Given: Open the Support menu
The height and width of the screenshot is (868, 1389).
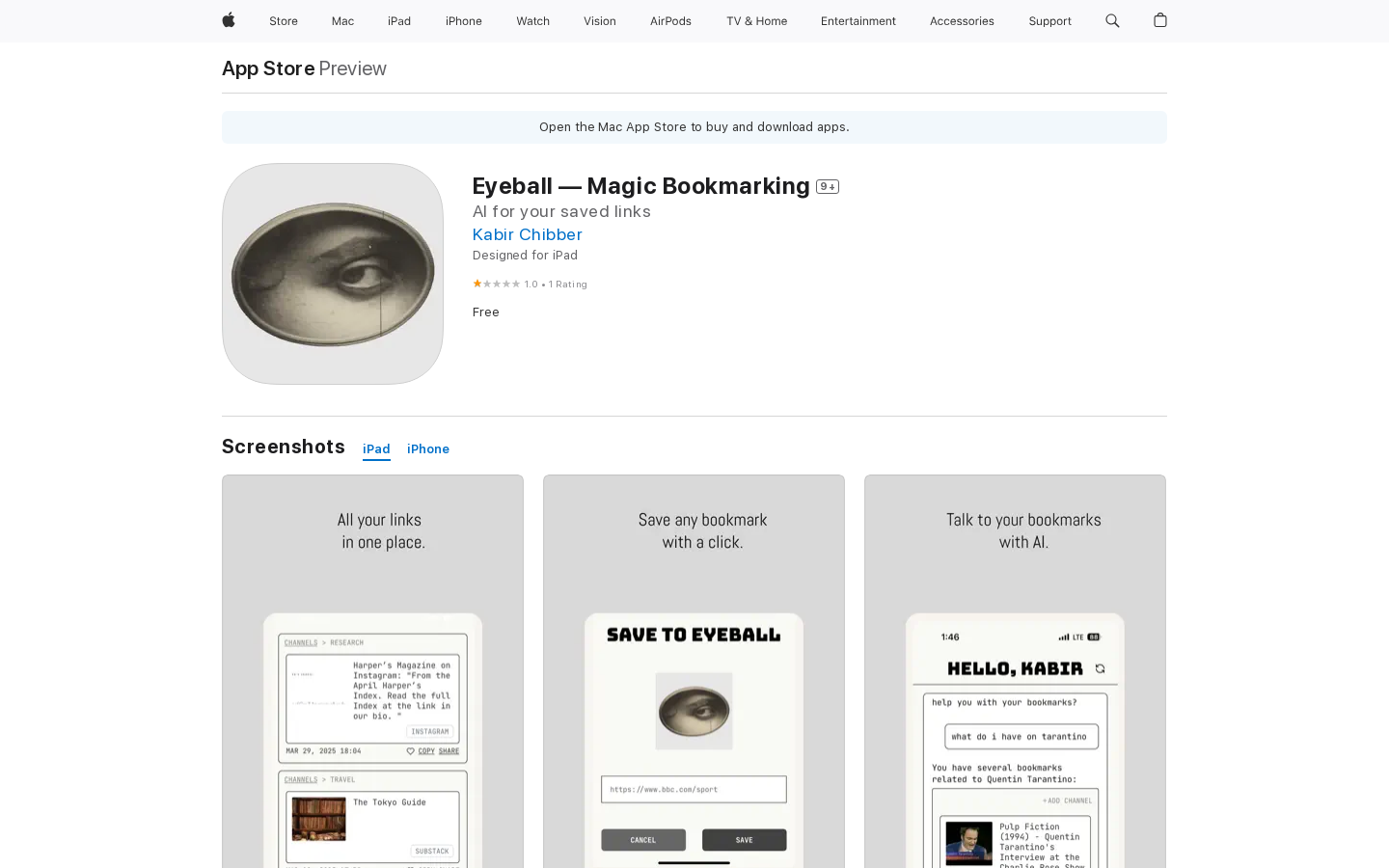Looking at the screenshot, I should [x=1049, y=21].
